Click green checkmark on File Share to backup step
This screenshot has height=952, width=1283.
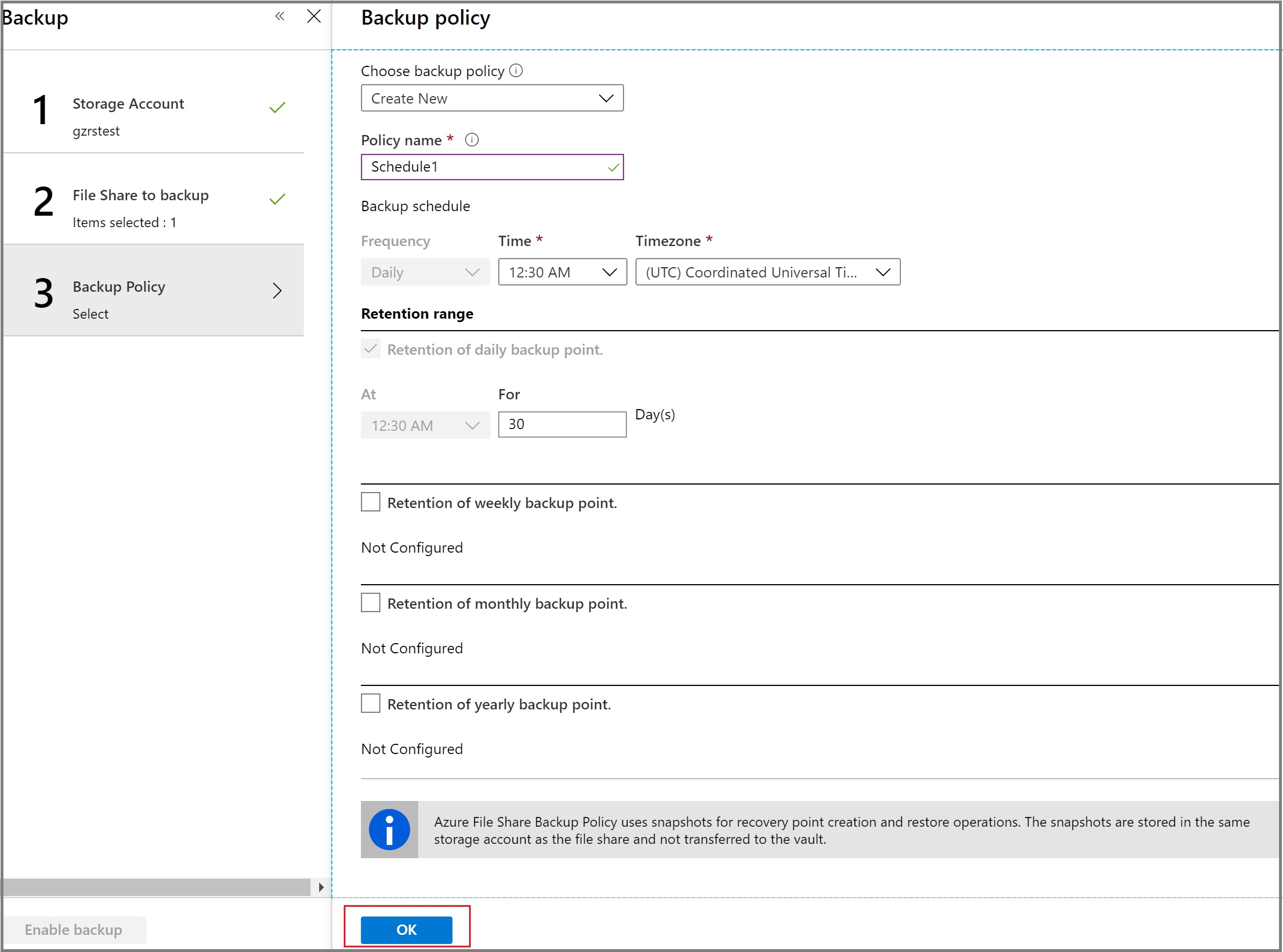click(x=277, y=200)
